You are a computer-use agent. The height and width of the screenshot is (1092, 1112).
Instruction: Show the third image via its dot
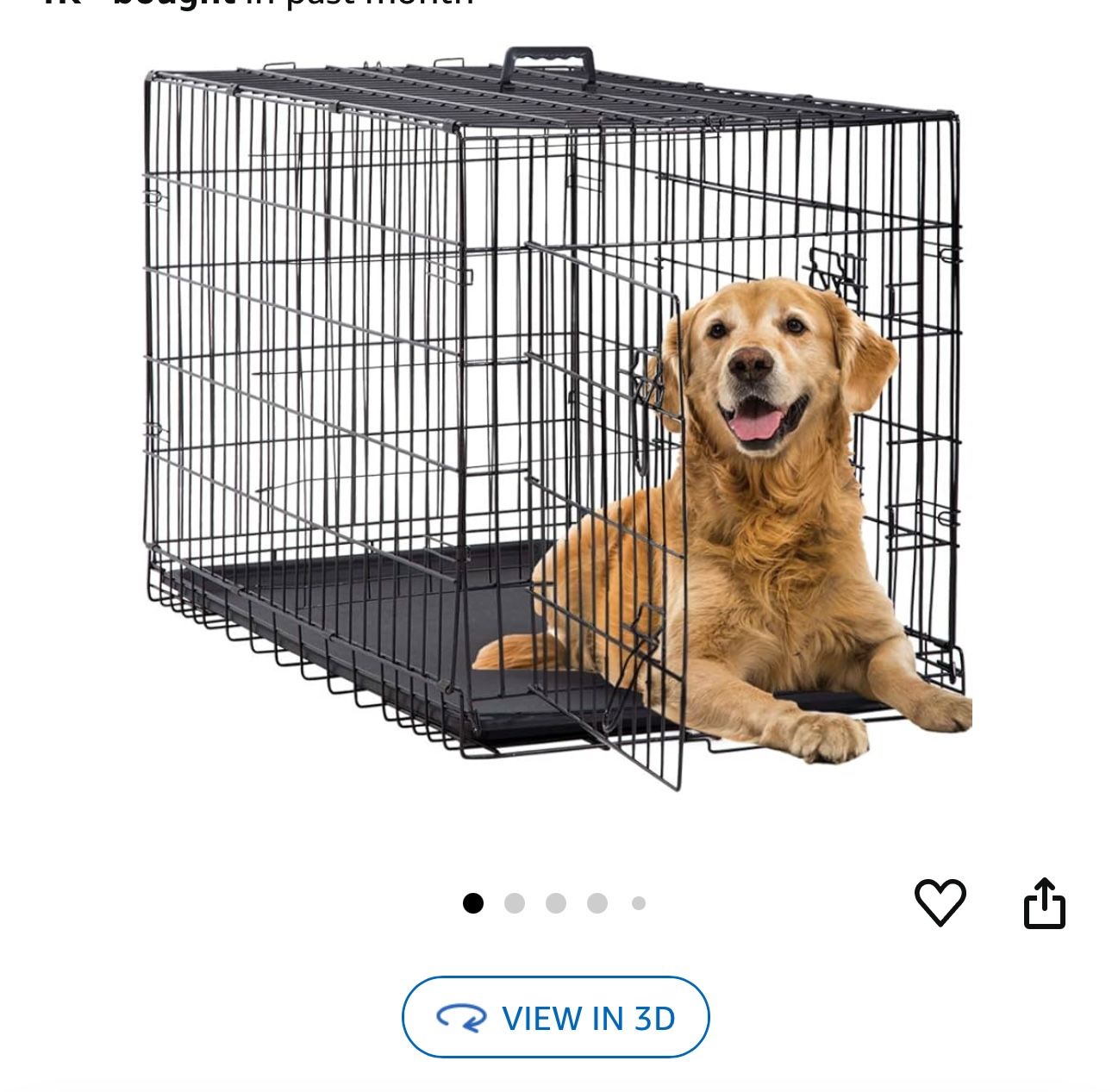[556, 903]
